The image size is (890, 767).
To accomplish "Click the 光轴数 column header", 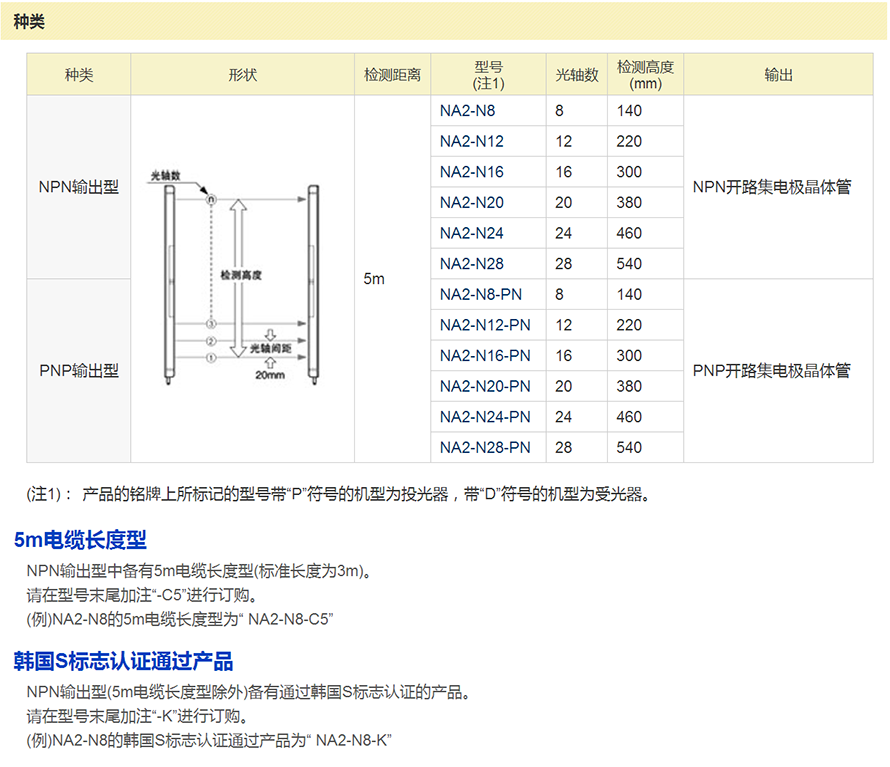I will coord(577,75).
